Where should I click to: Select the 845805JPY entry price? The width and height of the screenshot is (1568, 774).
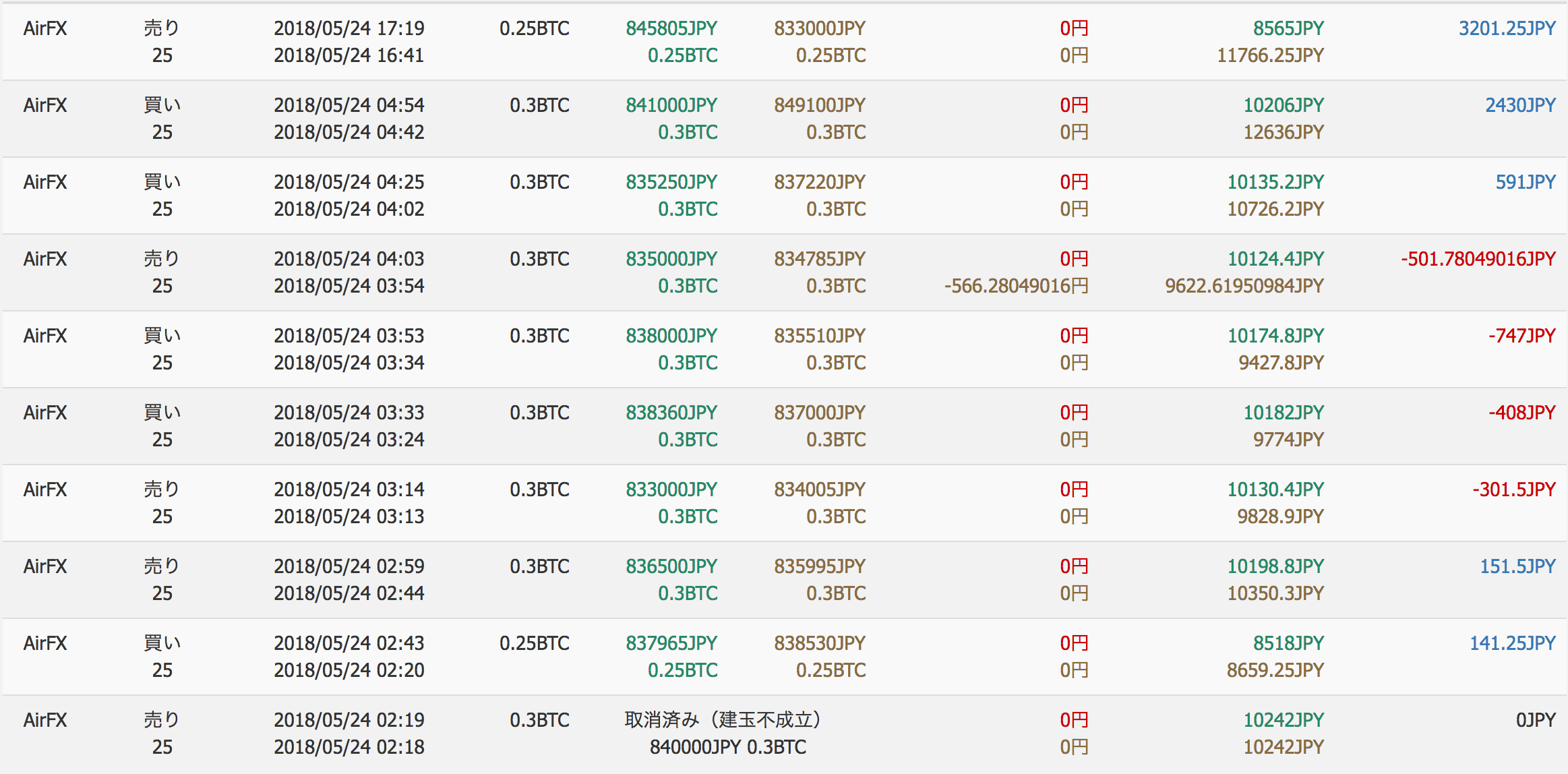point(671,28)
